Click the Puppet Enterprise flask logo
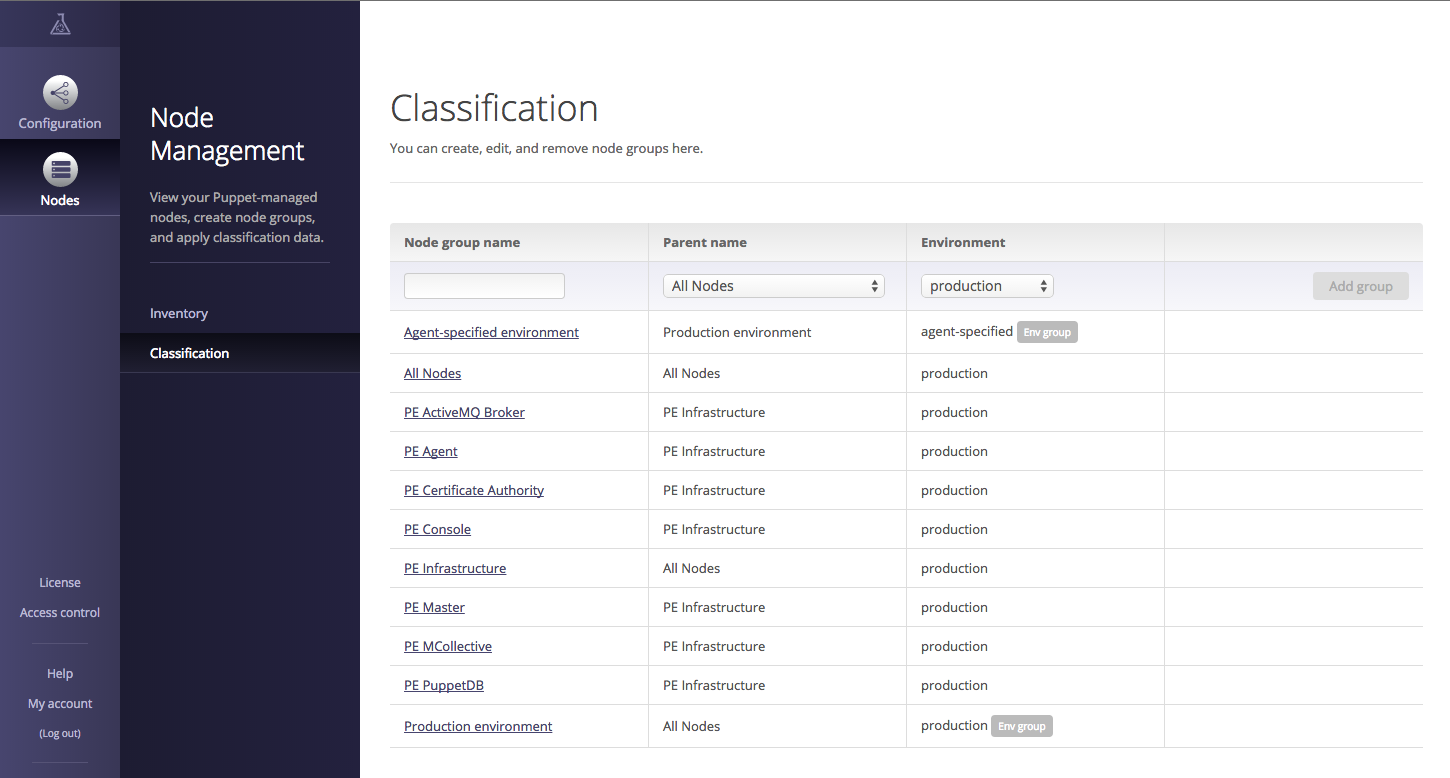1450x778 pixels. click(x=60, y=23)
